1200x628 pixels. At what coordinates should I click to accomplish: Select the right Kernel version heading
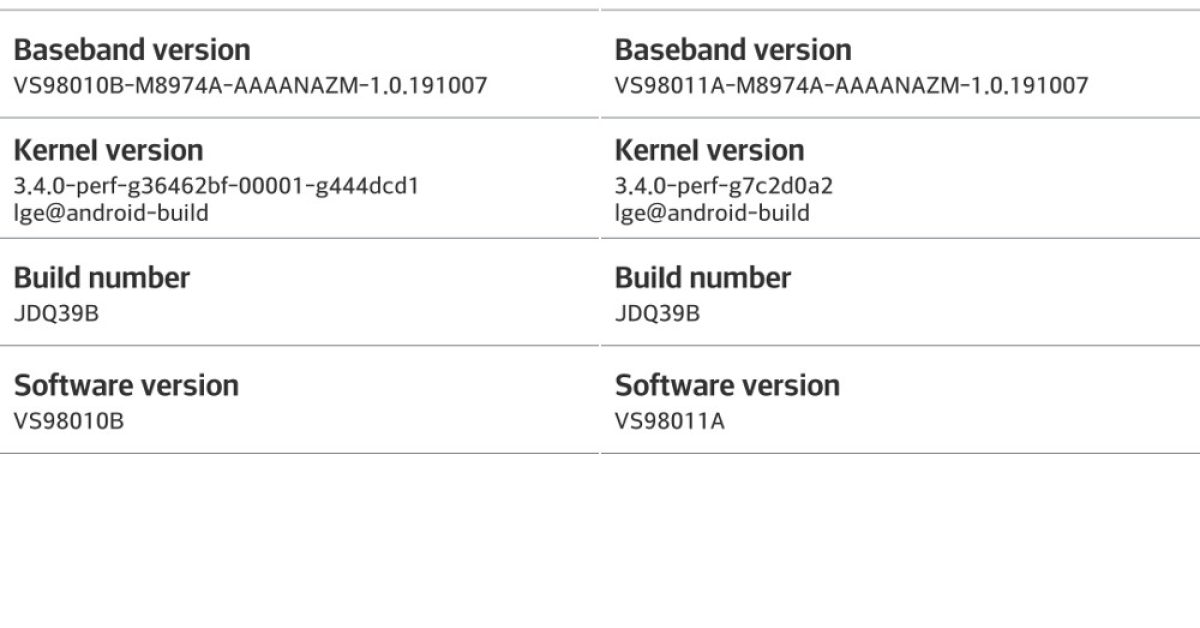[709, 151]
